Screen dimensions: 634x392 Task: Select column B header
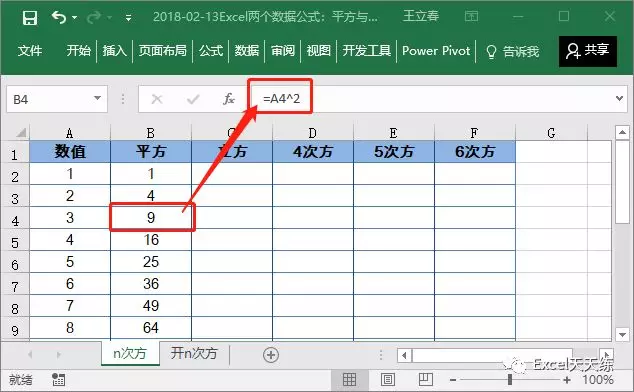(x=150, y=133)
